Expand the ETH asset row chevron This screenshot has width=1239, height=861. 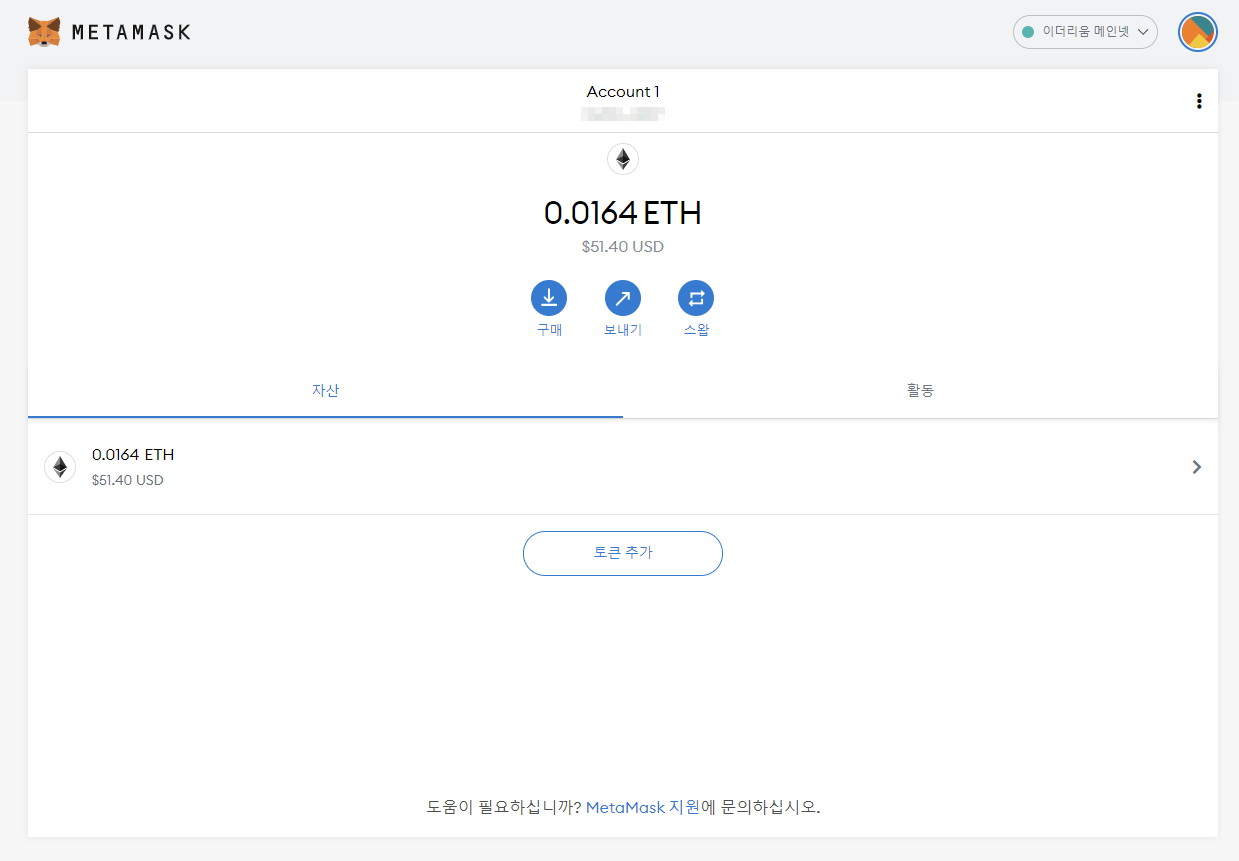point(1196,467)
